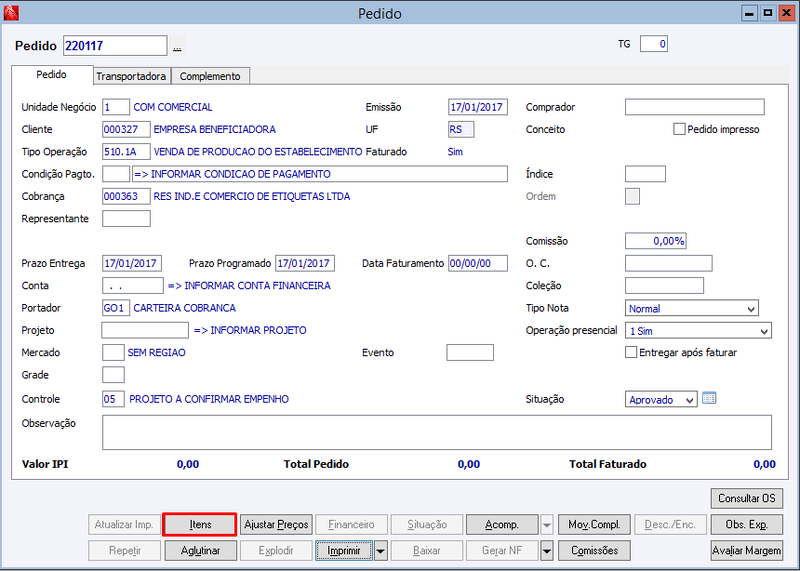Open Comissões
800x571 pixels.
point(594,551)
